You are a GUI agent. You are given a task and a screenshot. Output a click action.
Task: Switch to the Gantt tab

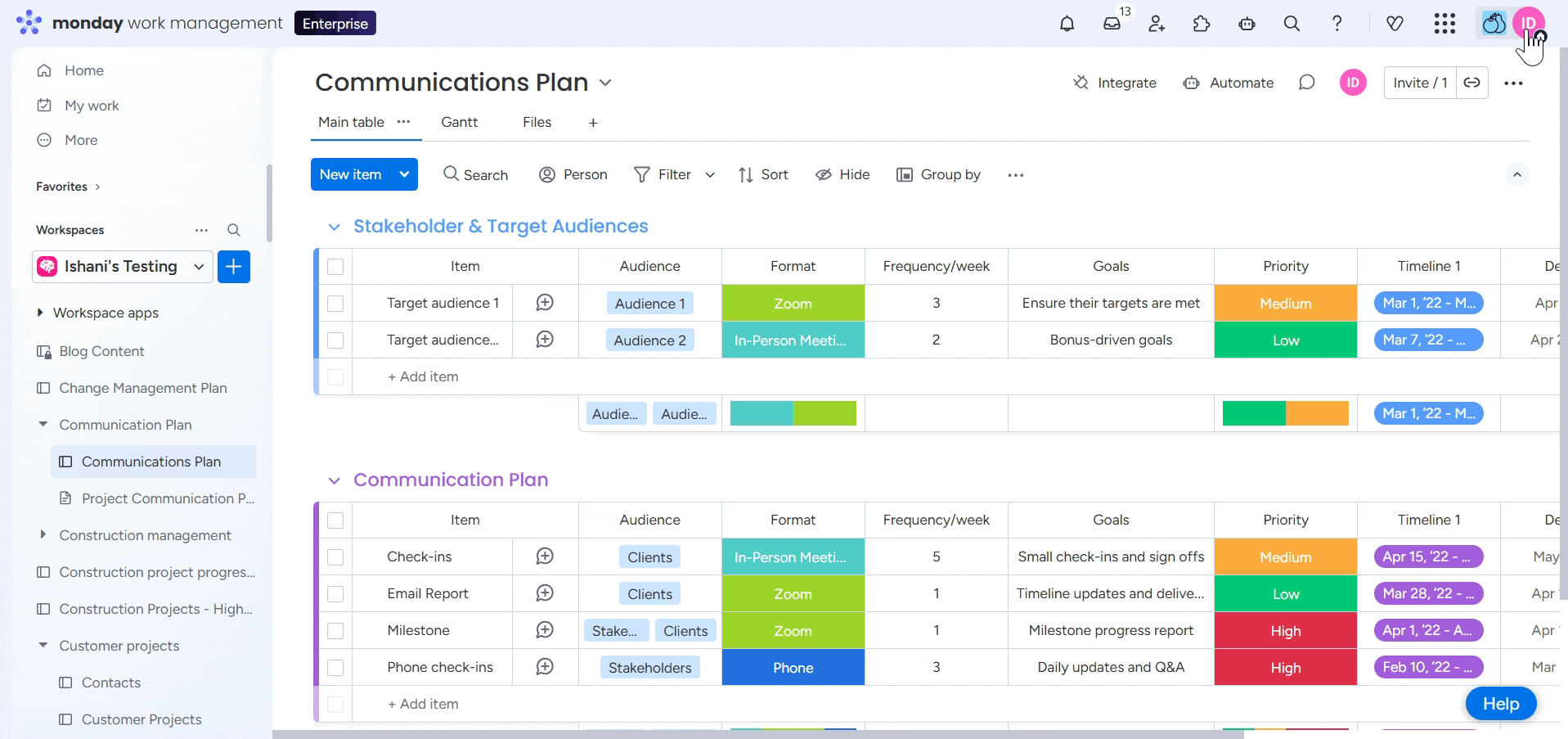(459, 122)
